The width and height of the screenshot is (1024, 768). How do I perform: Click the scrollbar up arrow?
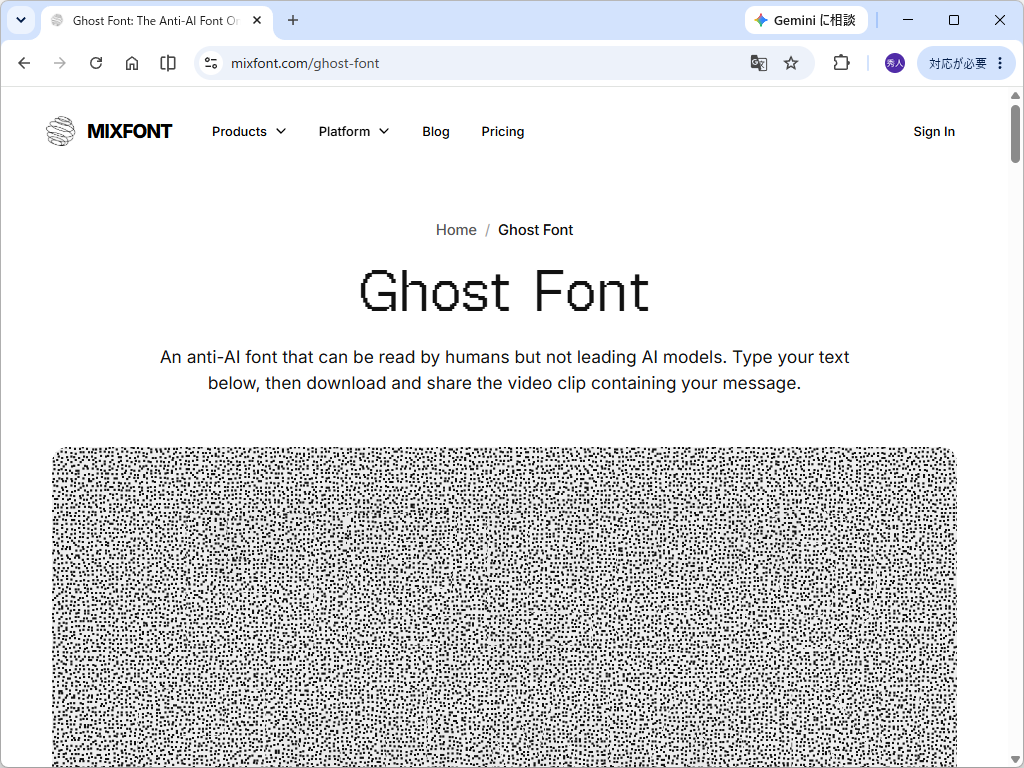[1015, 95]
